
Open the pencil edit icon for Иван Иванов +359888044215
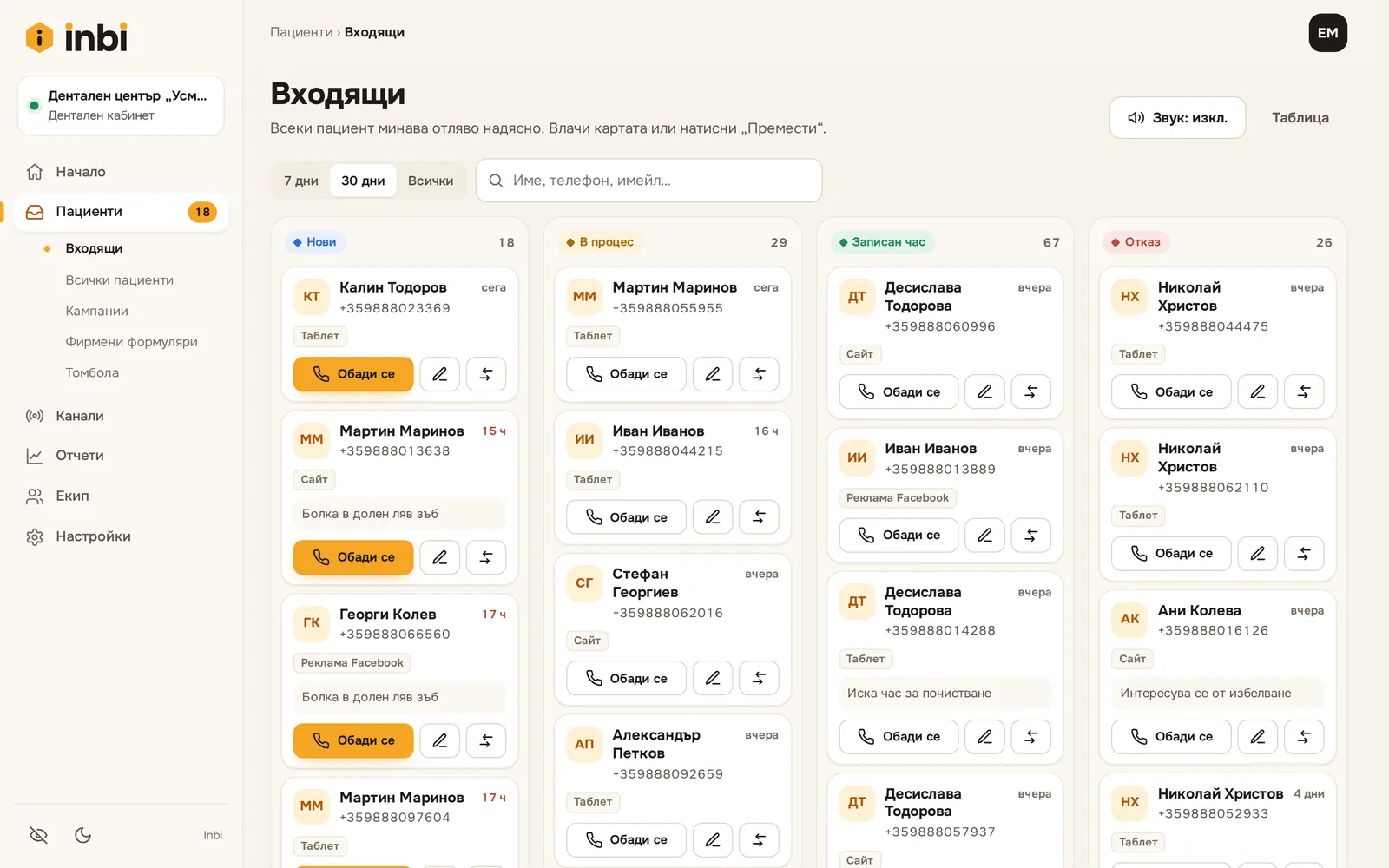click(x=713, y=517)
